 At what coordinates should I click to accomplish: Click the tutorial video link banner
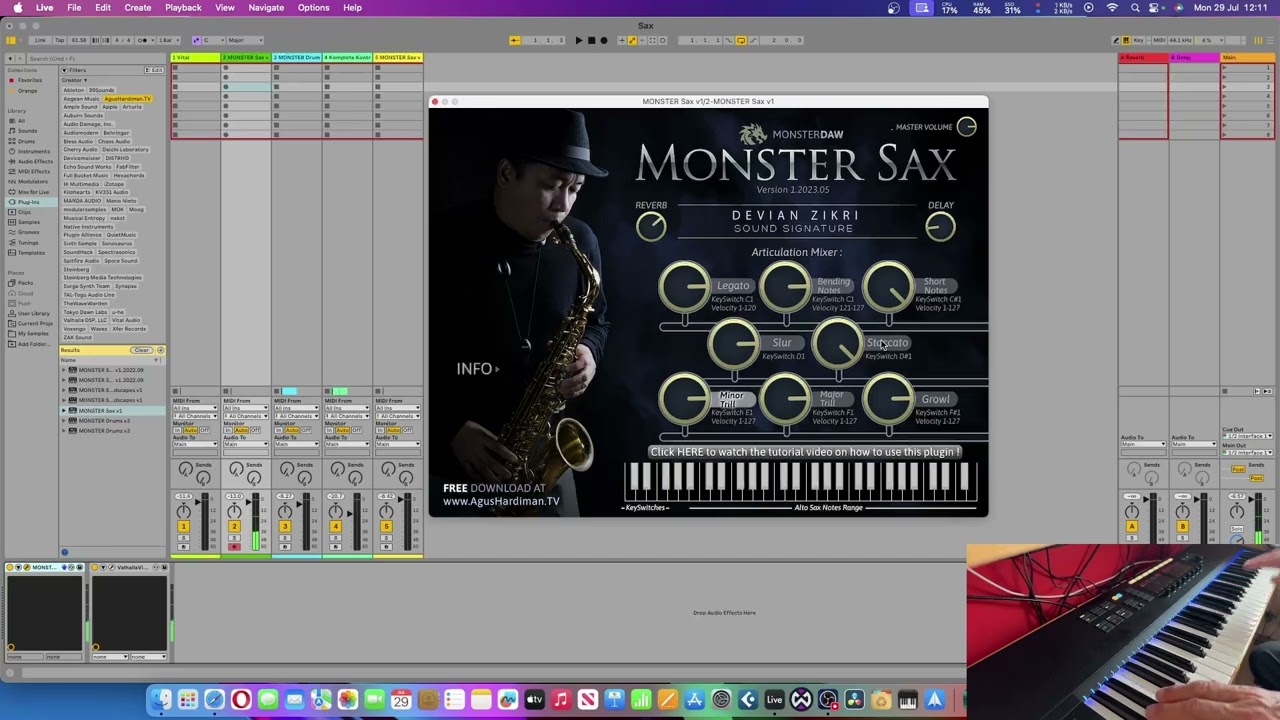(x=805, y=452)
